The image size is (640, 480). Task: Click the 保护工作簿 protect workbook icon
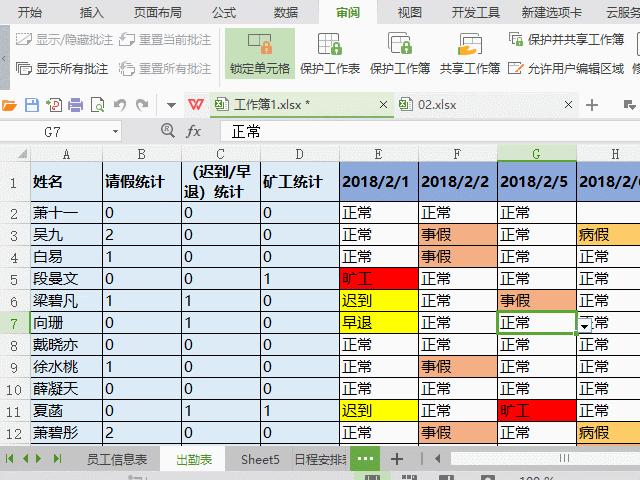click(x=400, y=44)
